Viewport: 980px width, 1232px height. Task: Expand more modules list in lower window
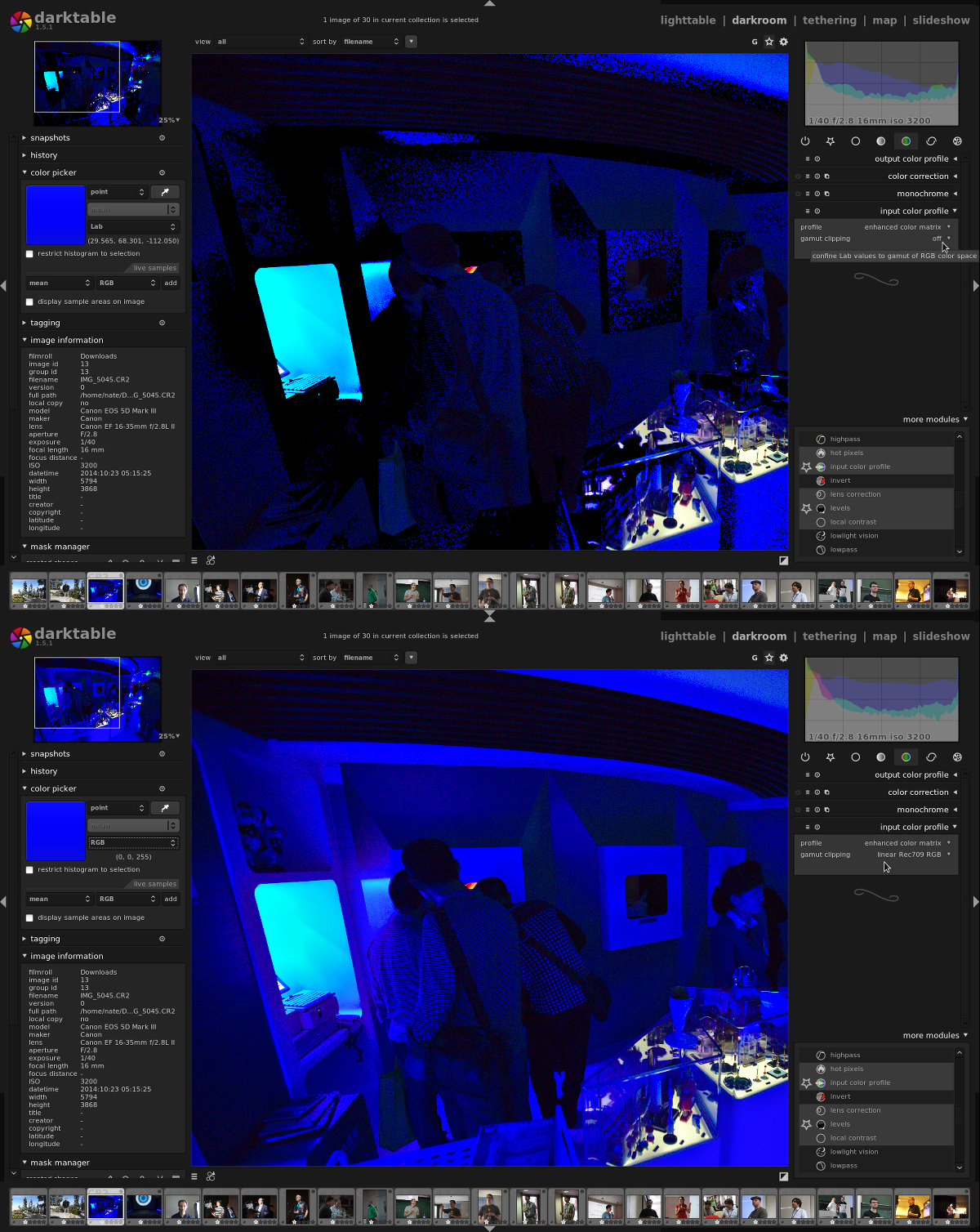click(934, 1035)
